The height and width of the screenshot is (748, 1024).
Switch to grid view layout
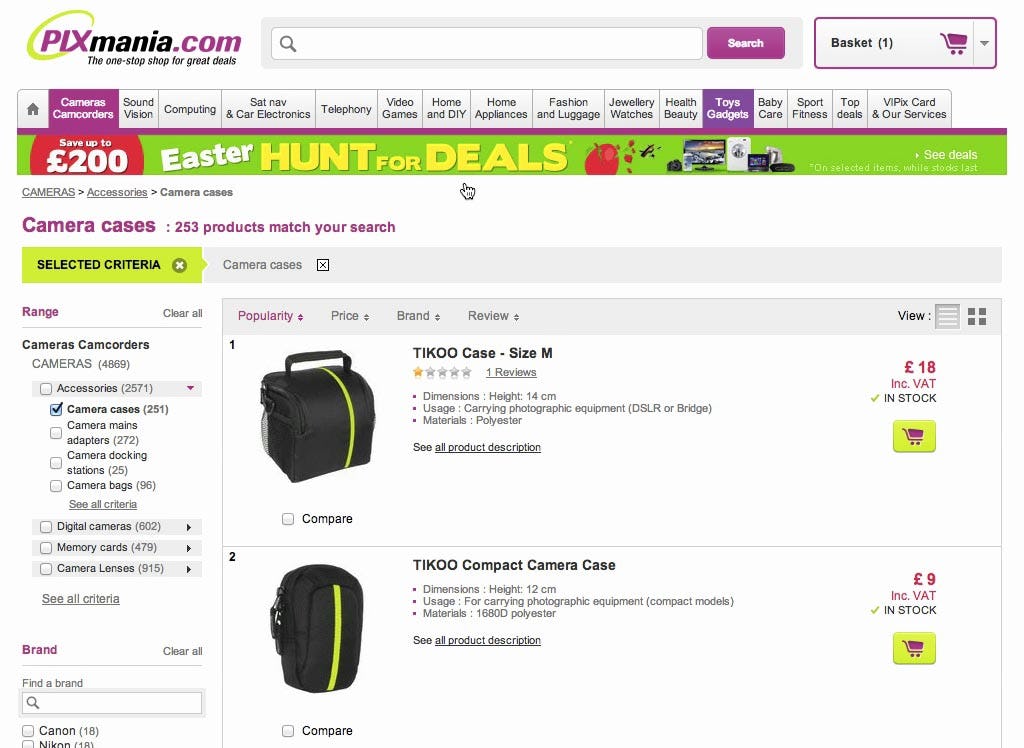[x=977, y=316]
